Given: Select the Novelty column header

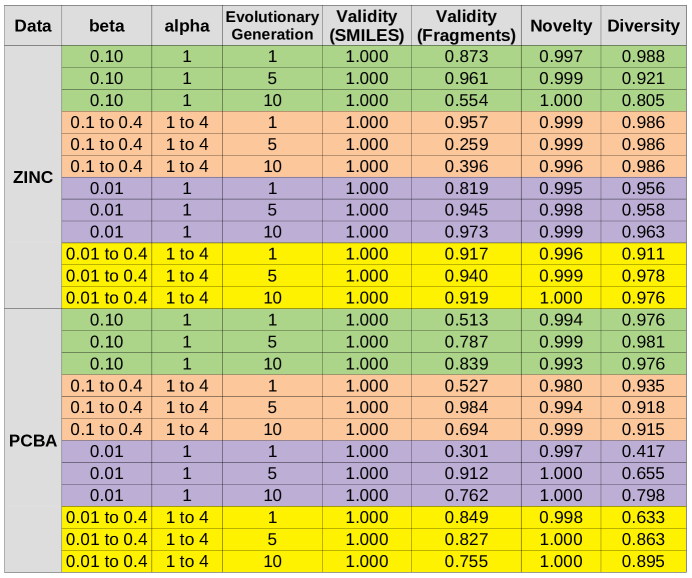Looking at the screenshot, I should 561,26.
